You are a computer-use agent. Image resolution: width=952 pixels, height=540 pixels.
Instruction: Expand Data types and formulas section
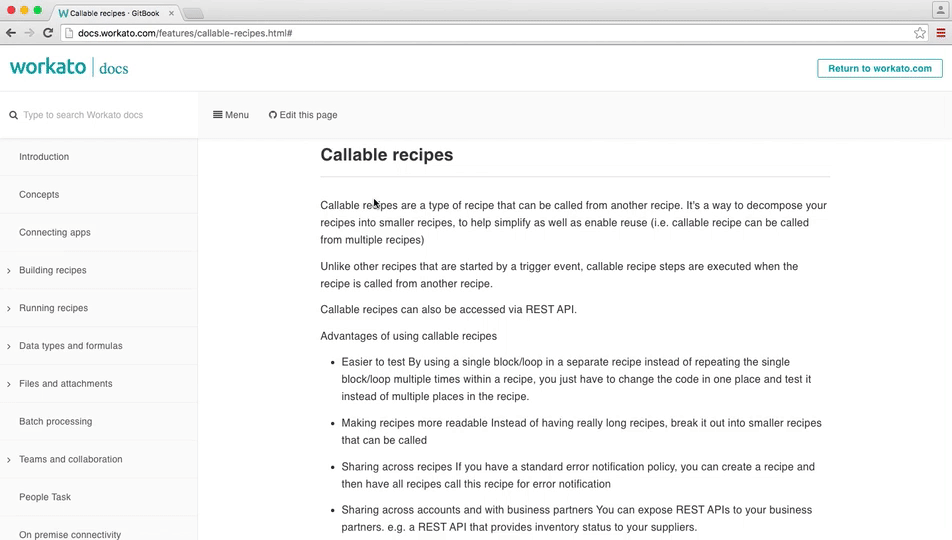[x=9, y=347]
